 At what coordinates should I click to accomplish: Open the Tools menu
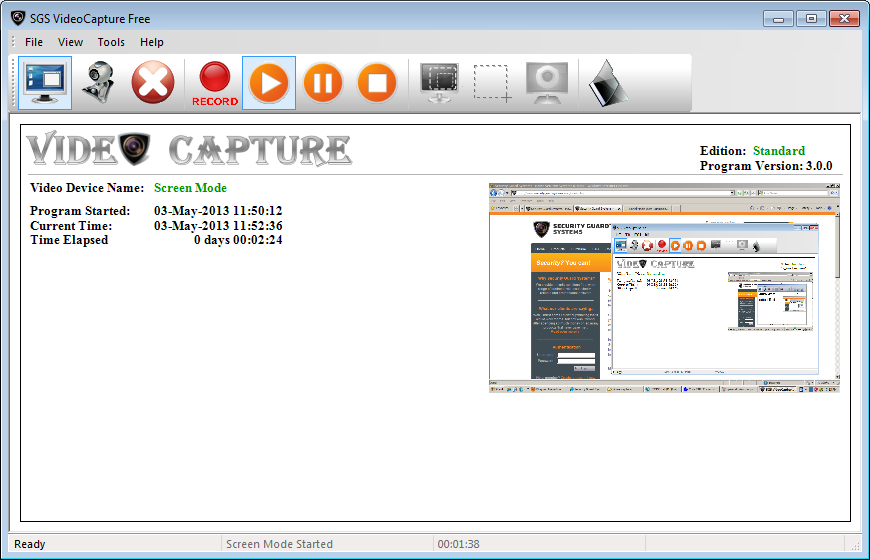point(111,42)
